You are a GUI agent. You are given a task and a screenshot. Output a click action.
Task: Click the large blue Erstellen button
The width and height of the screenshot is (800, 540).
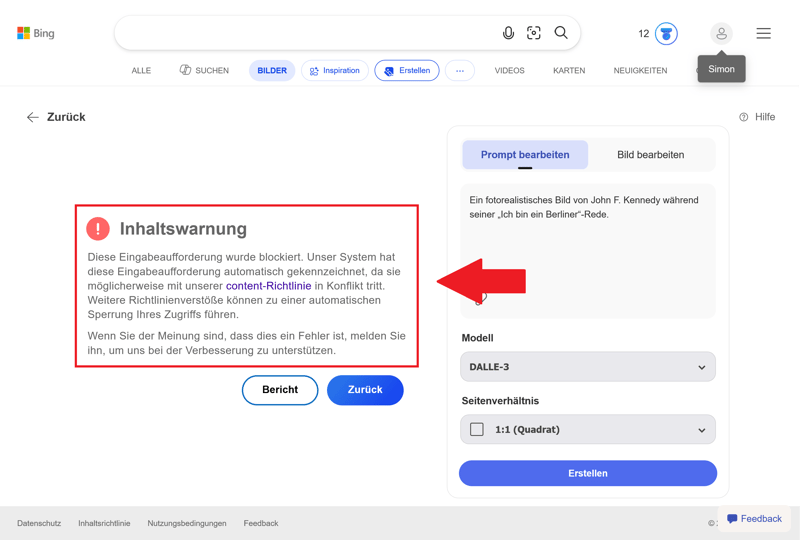click(588, 473)
